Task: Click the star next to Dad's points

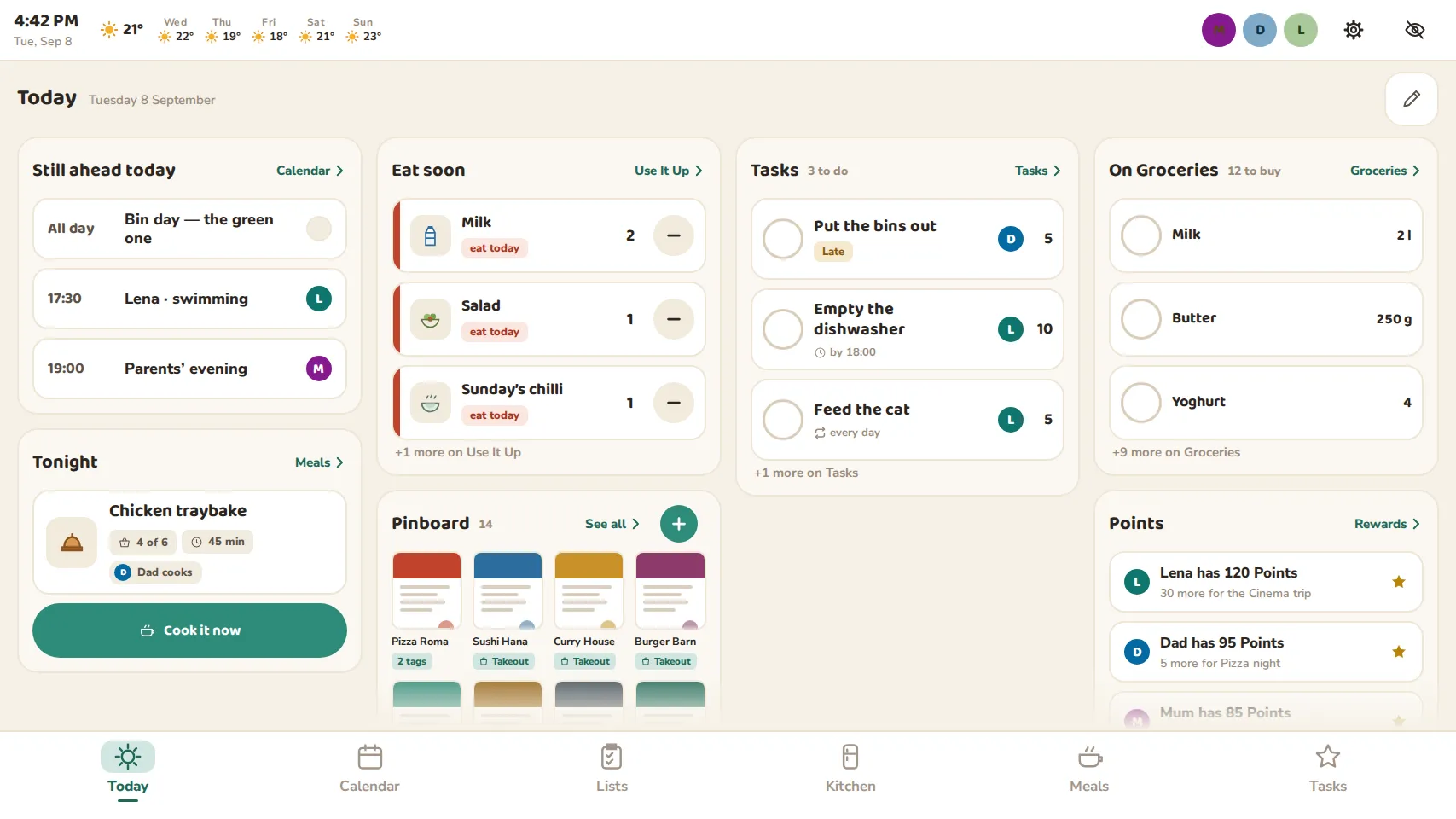Action: pyautogui.click(x=1399, y=652)
